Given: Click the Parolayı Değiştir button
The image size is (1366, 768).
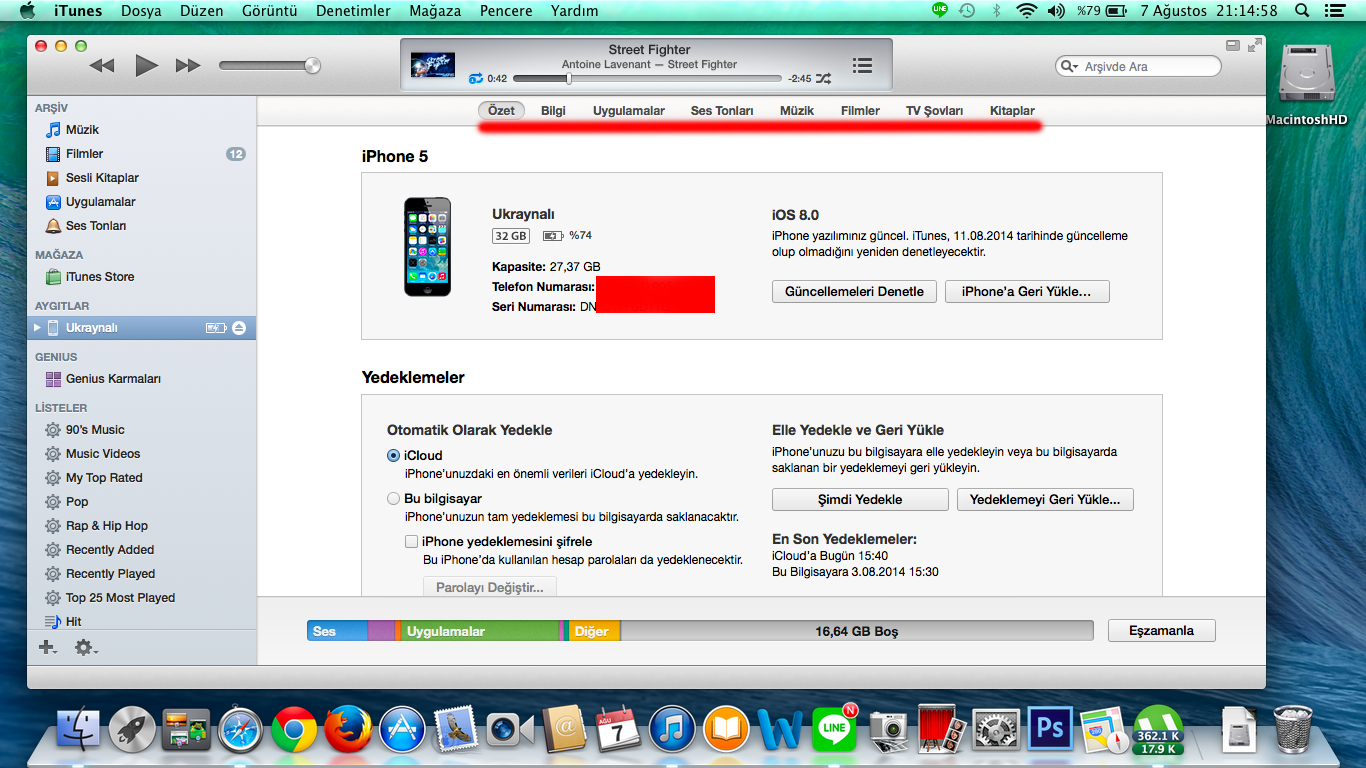Looking at the screenshot, I should [x=490, y=587].
